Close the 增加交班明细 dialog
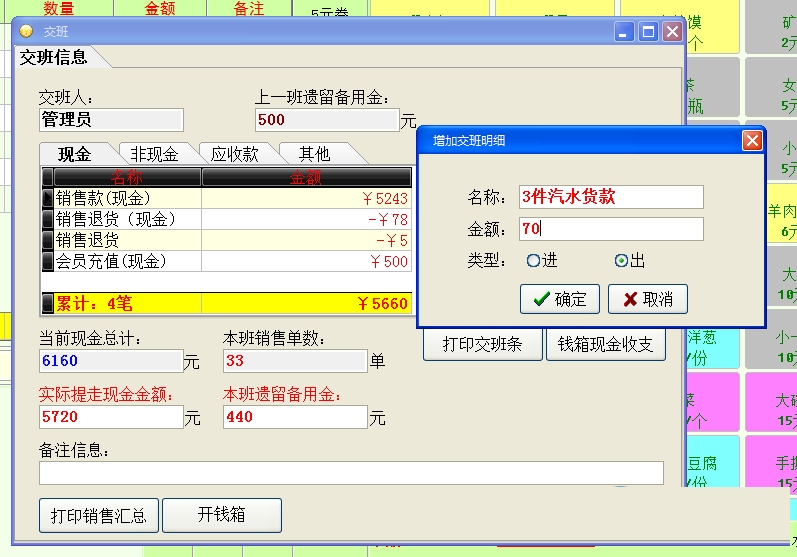The width and height of the screenshot is (797, 557). [x=752, y=141]
